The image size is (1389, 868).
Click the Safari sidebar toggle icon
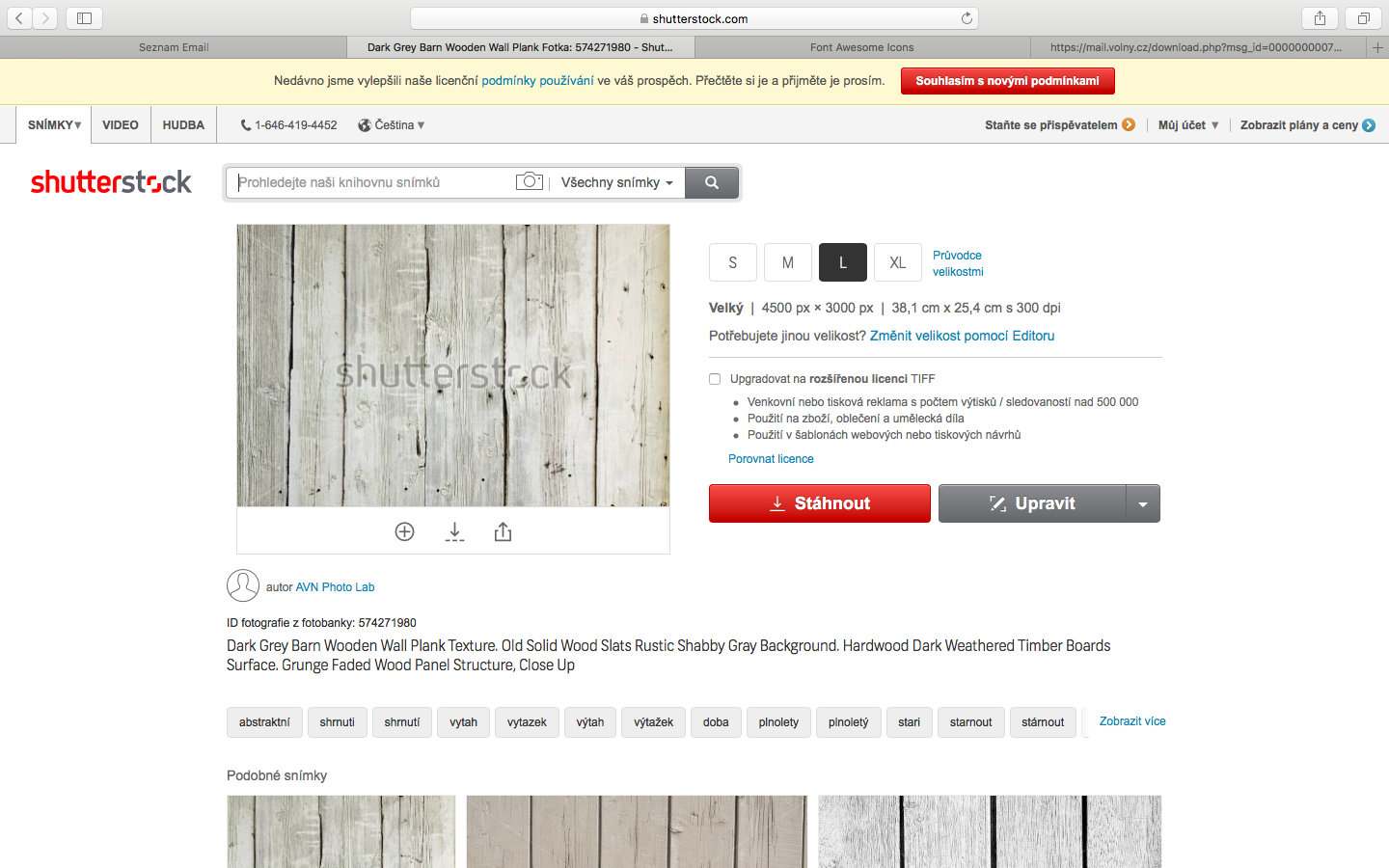pyautogui.click(x=84, y=18)
